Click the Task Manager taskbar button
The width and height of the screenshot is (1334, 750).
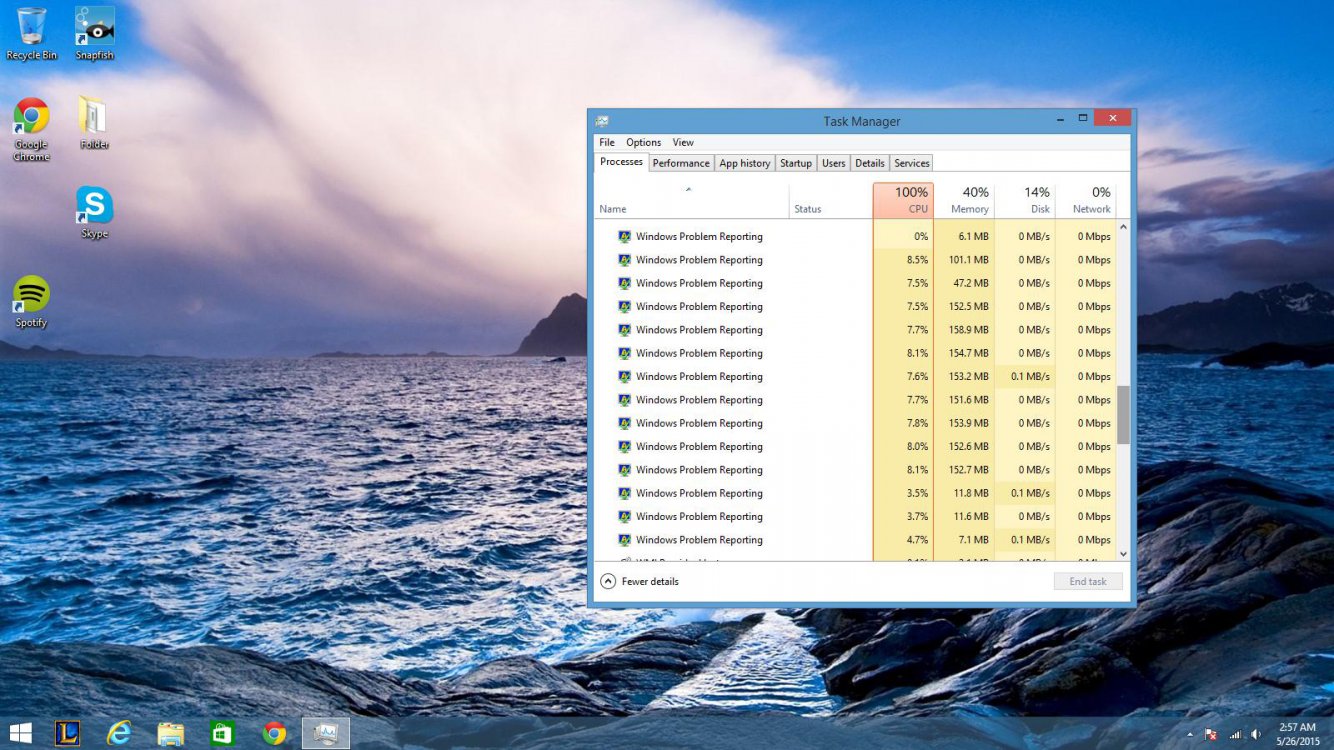[x=326, y=734]
